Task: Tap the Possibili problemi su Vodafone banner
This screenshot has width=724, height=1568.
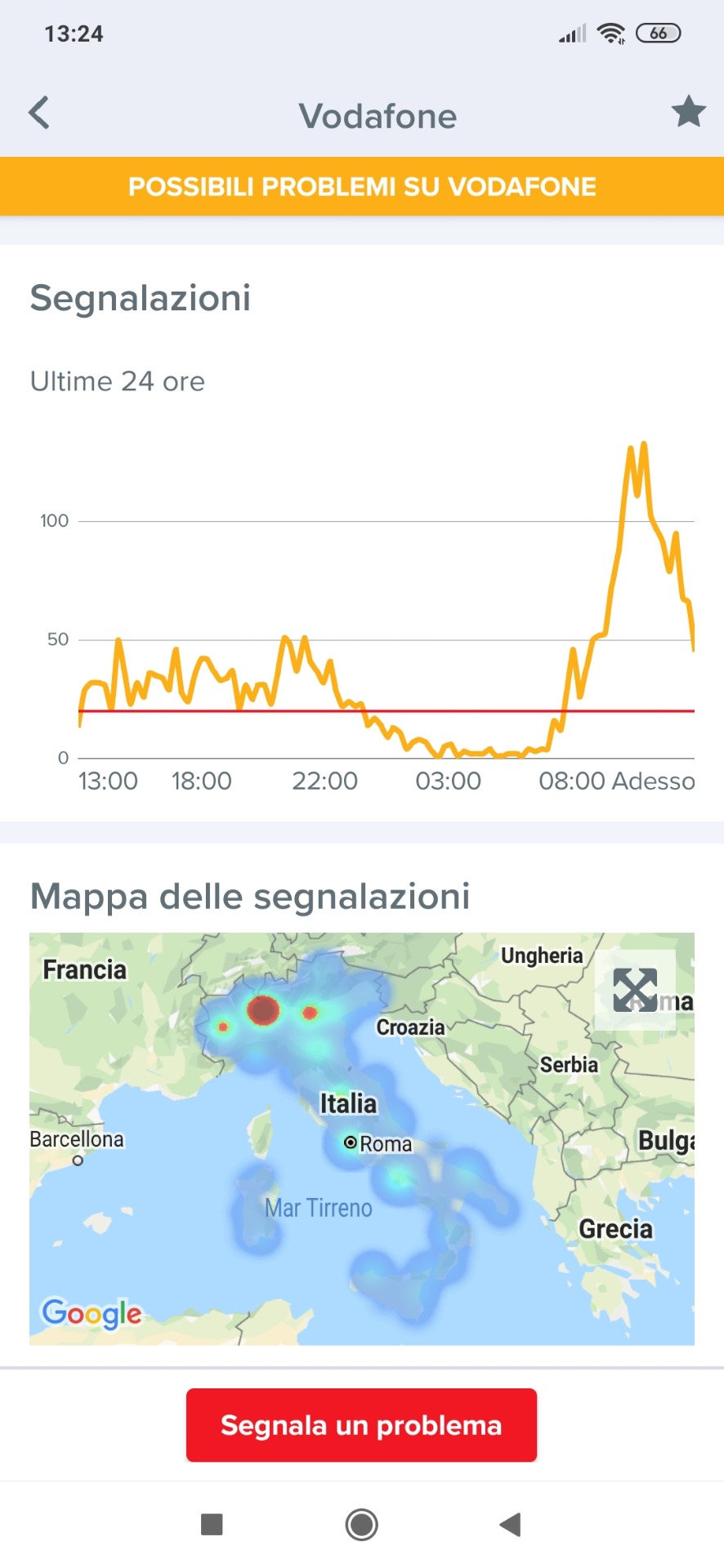Action: point(362,186)
